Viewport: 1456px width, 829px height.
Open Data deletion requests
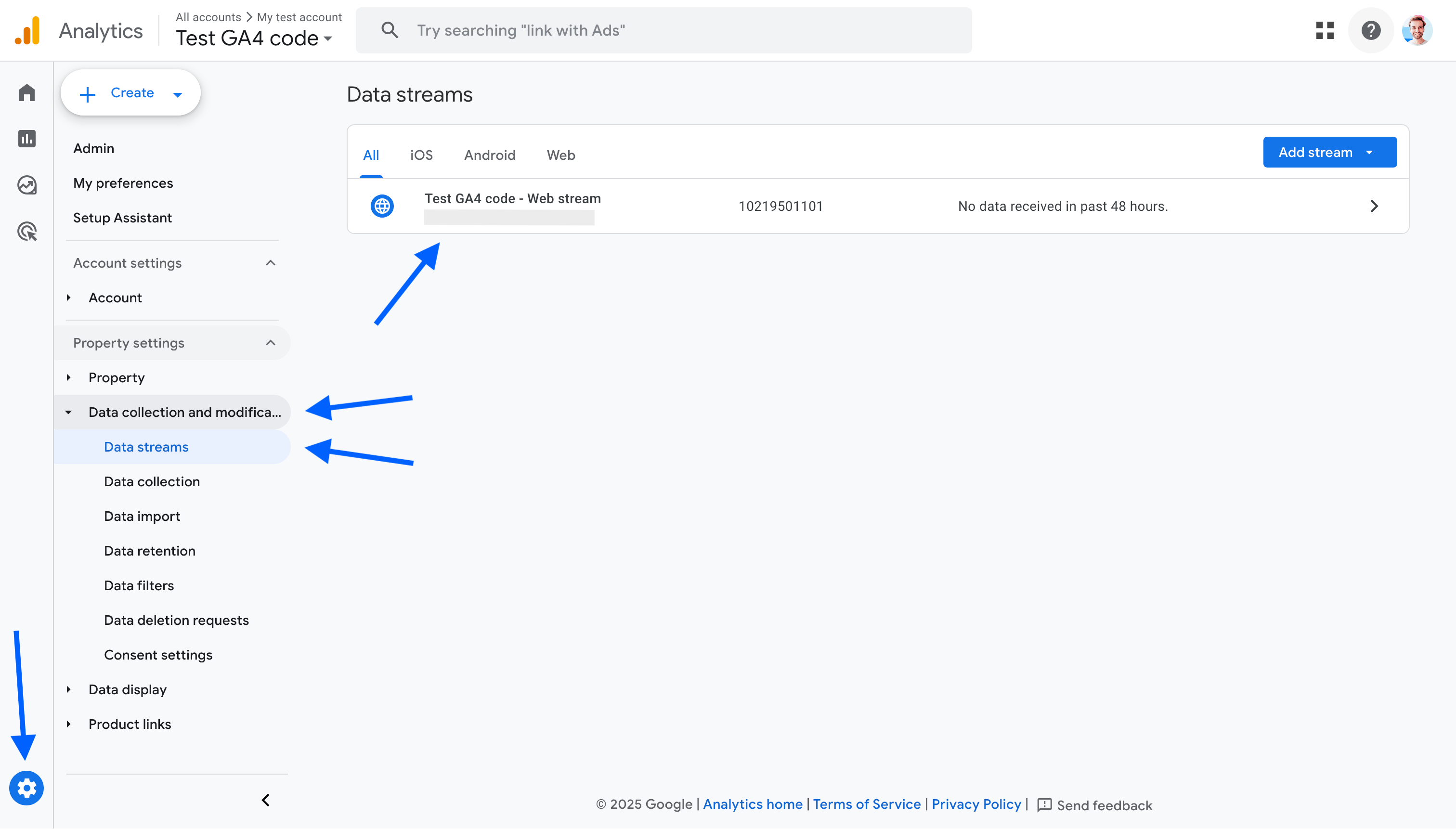pos(177,620)
